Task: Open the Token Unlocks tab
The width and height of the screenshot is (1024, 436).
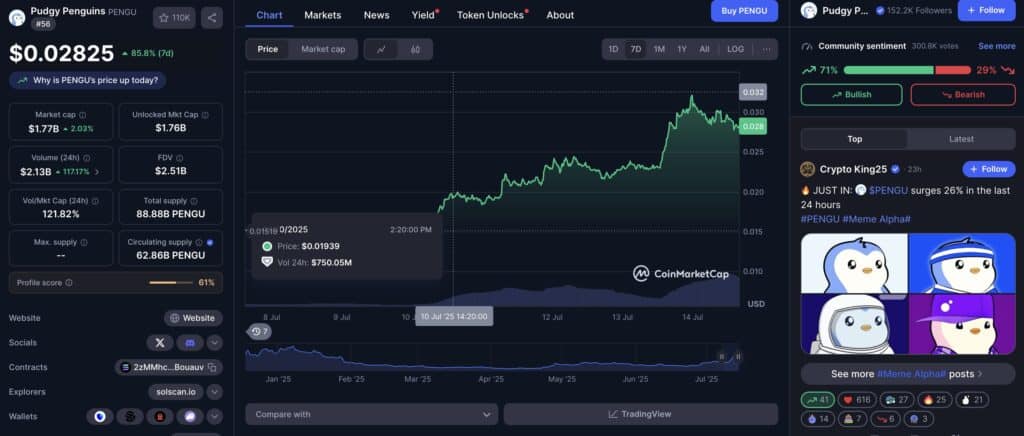Action: click(x=490, y=15)
